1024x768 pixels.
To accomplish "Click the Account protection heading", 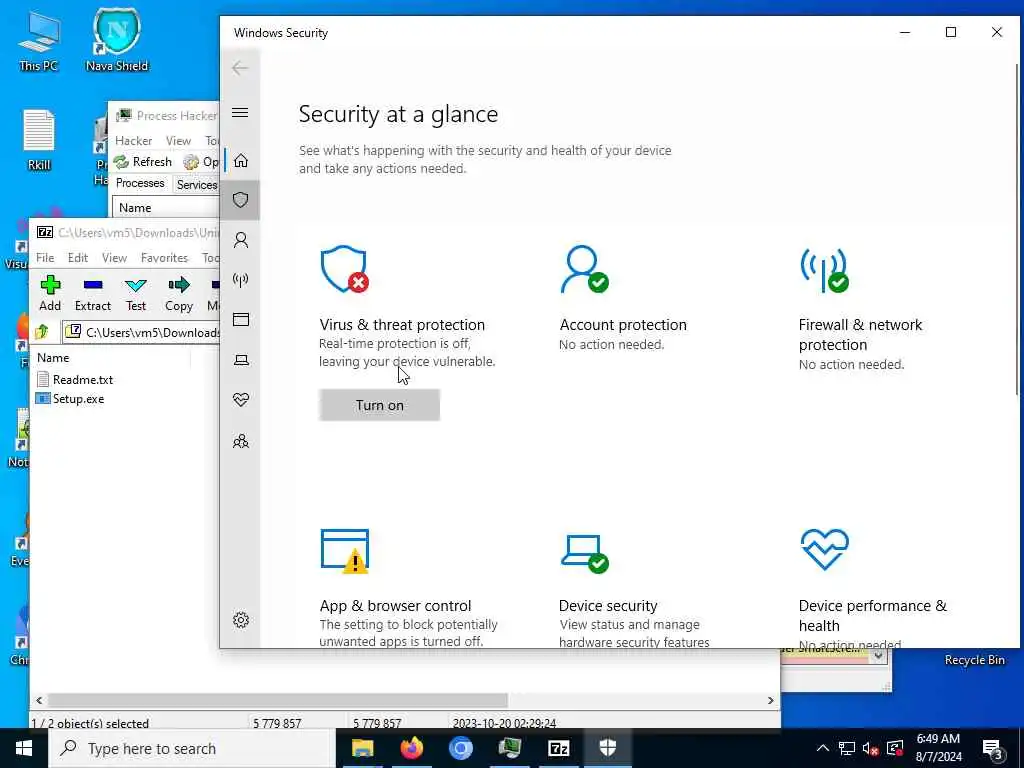I will (623, 325).
